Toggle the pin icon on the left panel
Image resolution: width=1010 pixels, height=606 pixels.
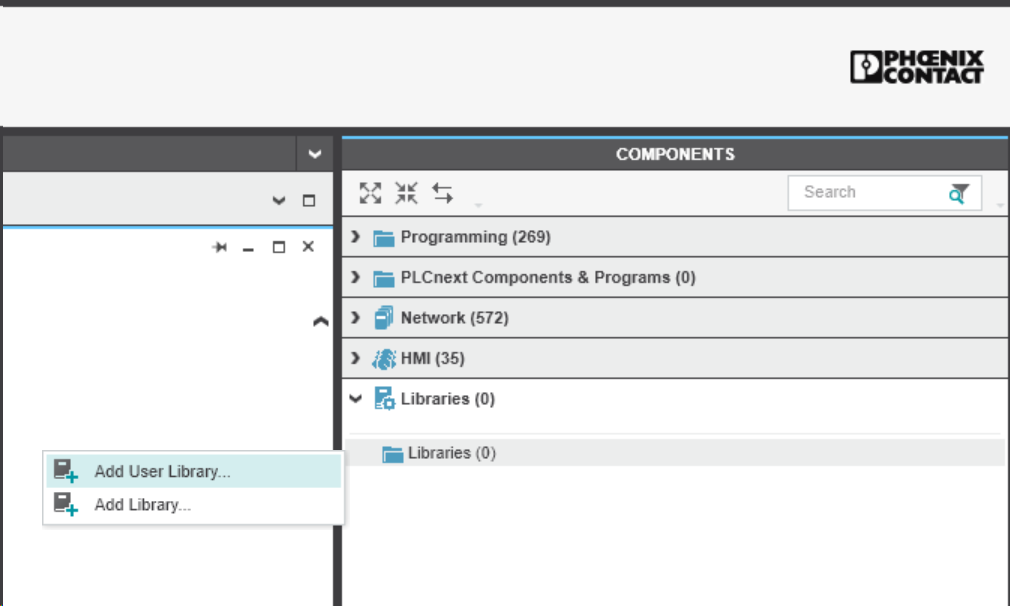coord(220,247)
